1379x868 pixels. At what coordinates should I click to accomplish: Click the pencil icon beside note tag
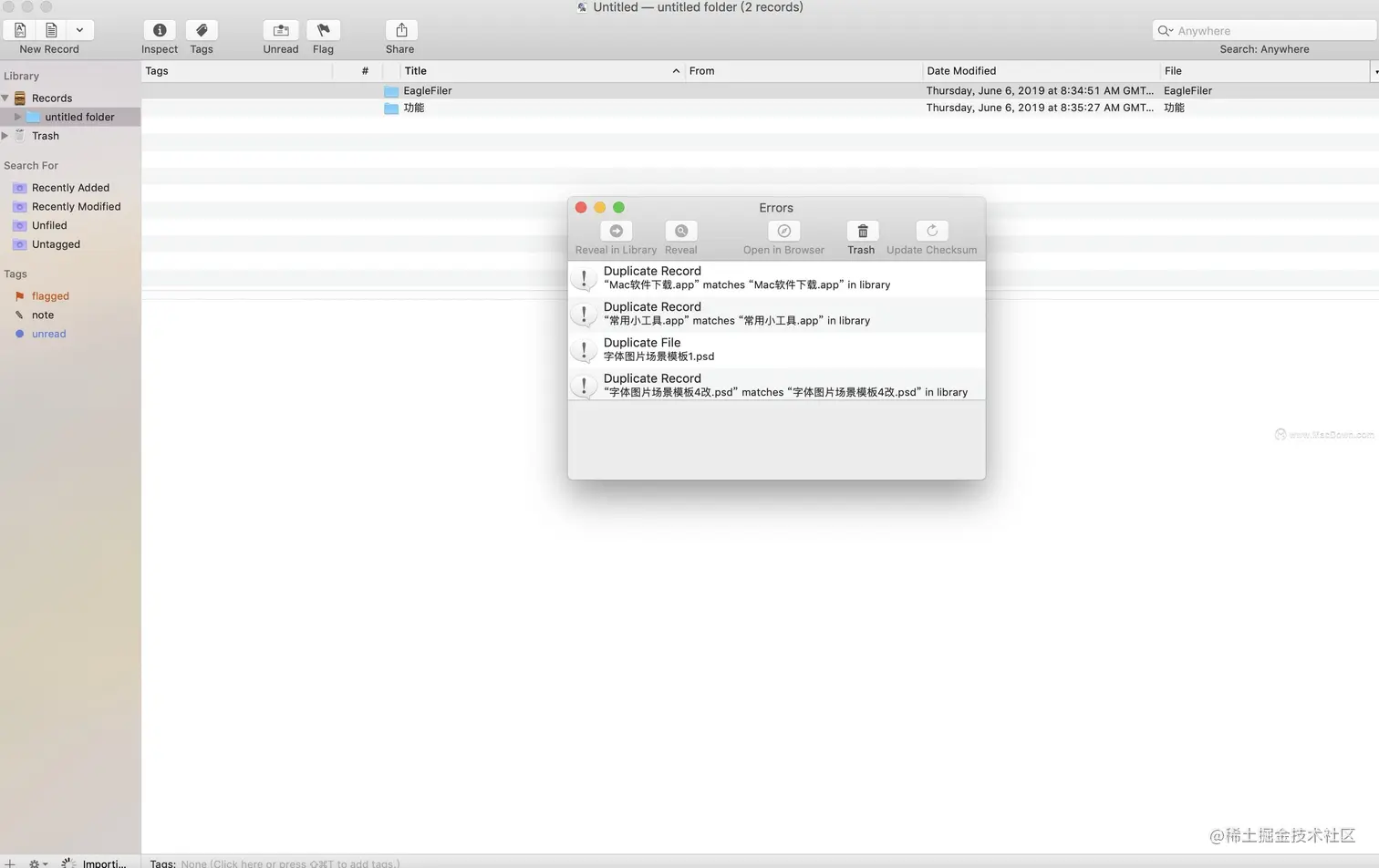pyautogui.click(x=19, y=315)
